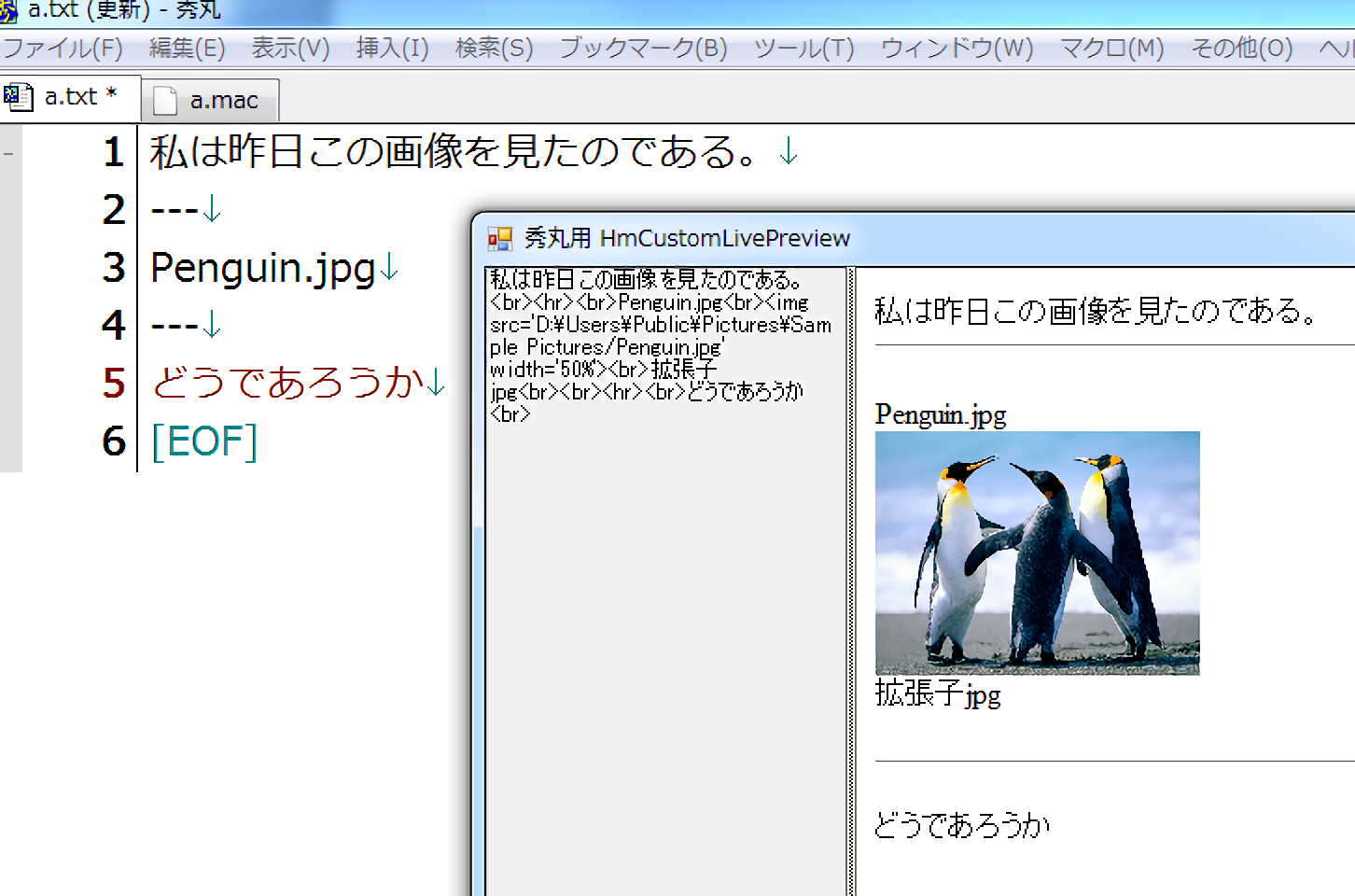Open the ファイル(F) menu
This screenshot has height=896, width=1355.
(x=64, y=49)
